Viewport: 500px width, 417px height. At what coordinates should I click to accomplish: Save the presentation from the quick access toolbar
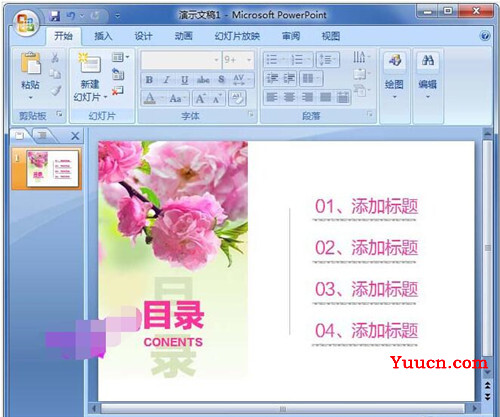(55, 16)
